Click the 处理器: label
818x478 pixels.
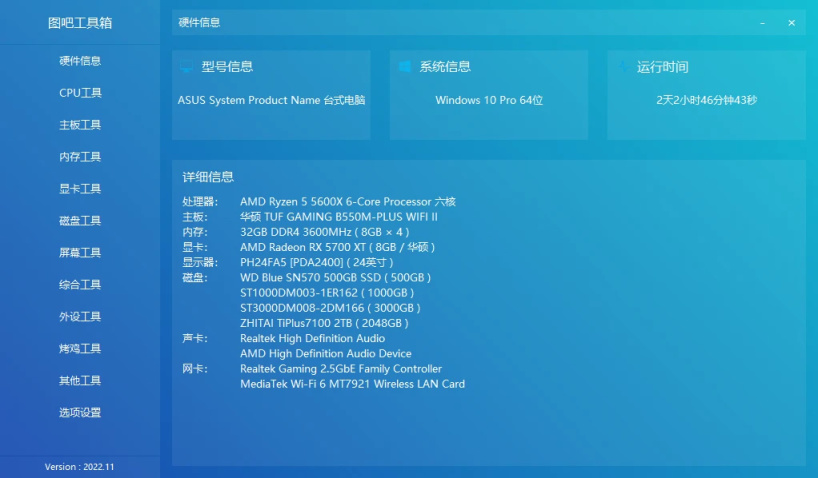tap(200, 201)
